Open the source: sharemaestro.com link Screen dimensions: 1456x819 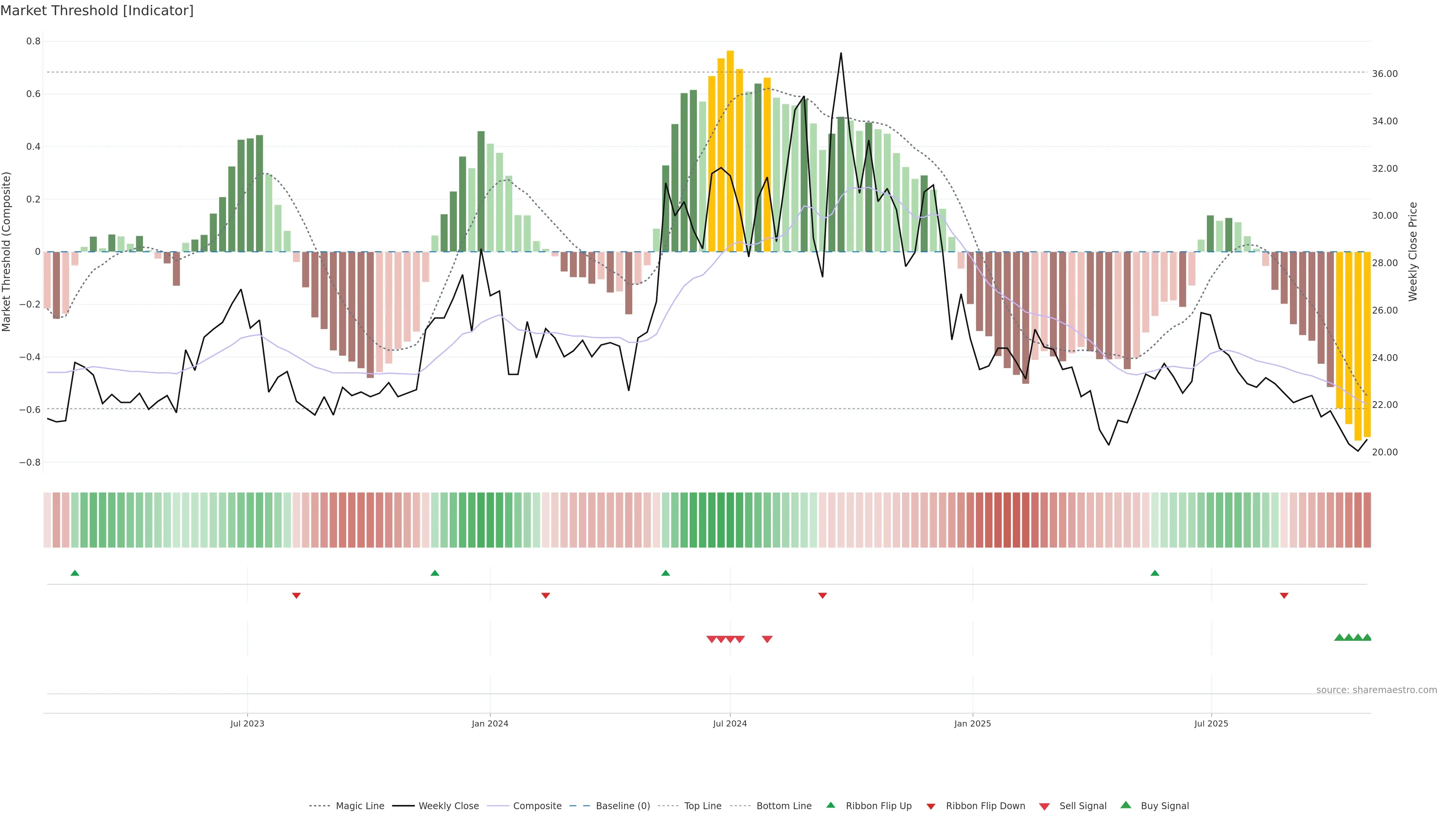[1376, 690]
